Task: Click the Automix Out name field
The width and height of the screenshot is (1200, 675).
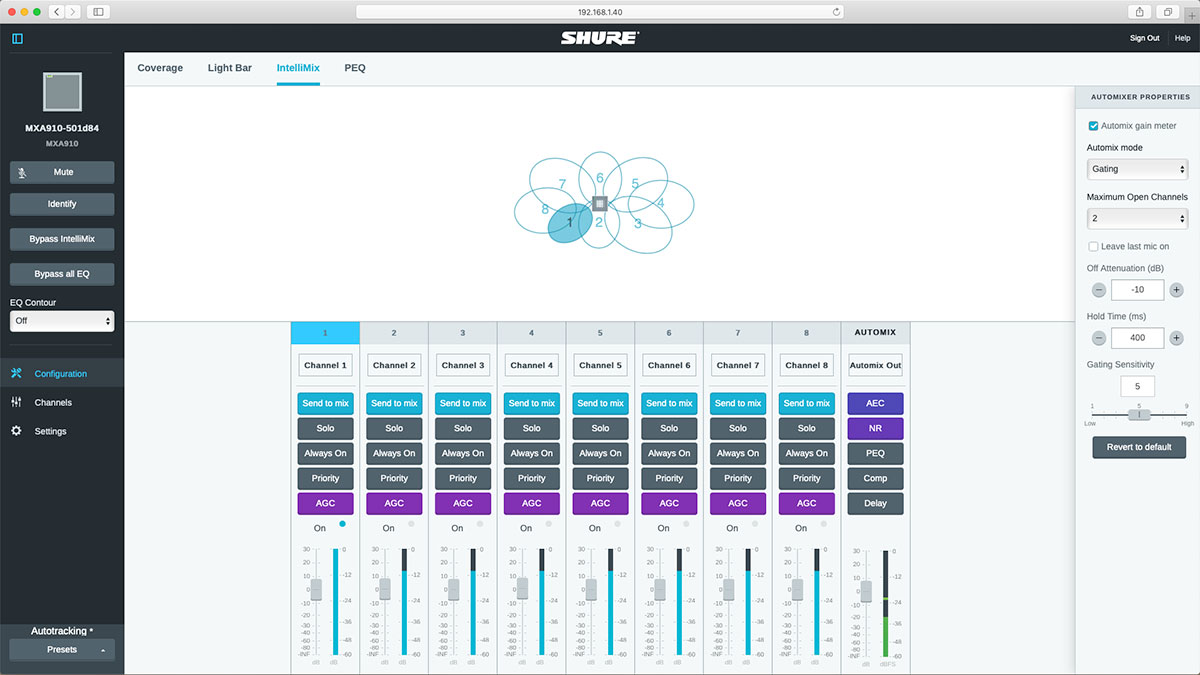Action: tap(875, 365)
